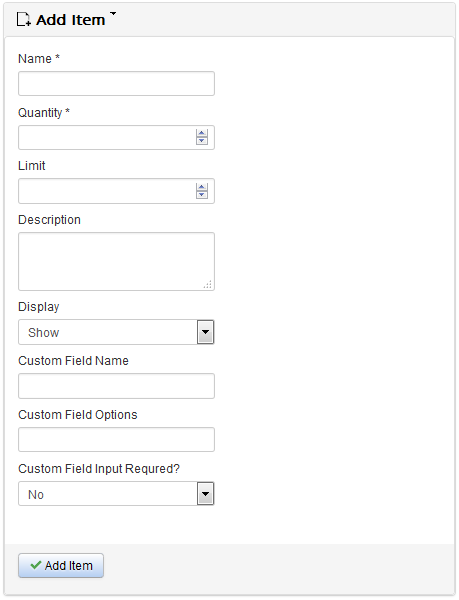Focus the Name input field
Image resolution: width=459 pixels, height=600 pixels.
116,83
